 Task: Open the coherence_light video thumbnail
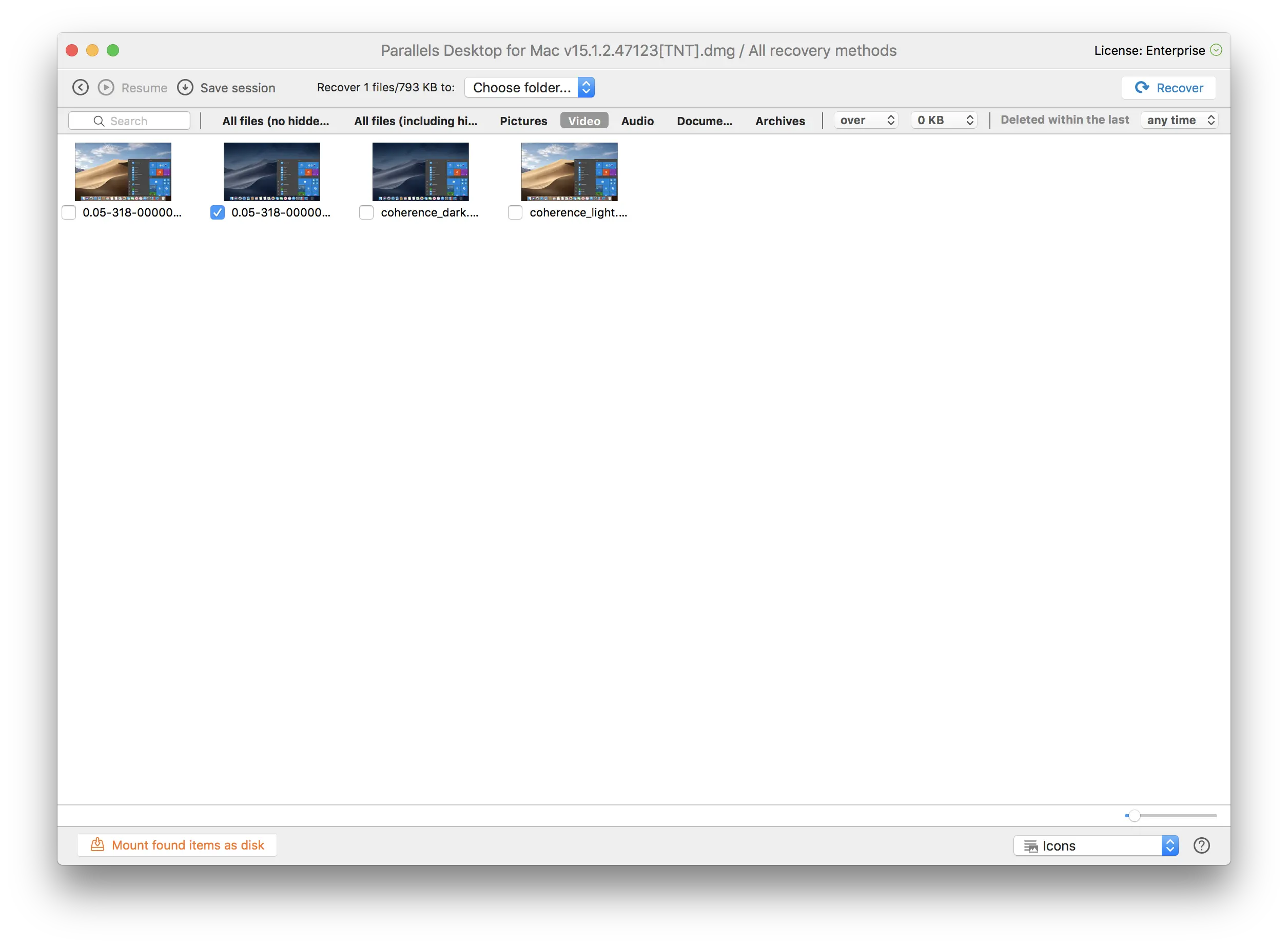click(x=569, y=171)
